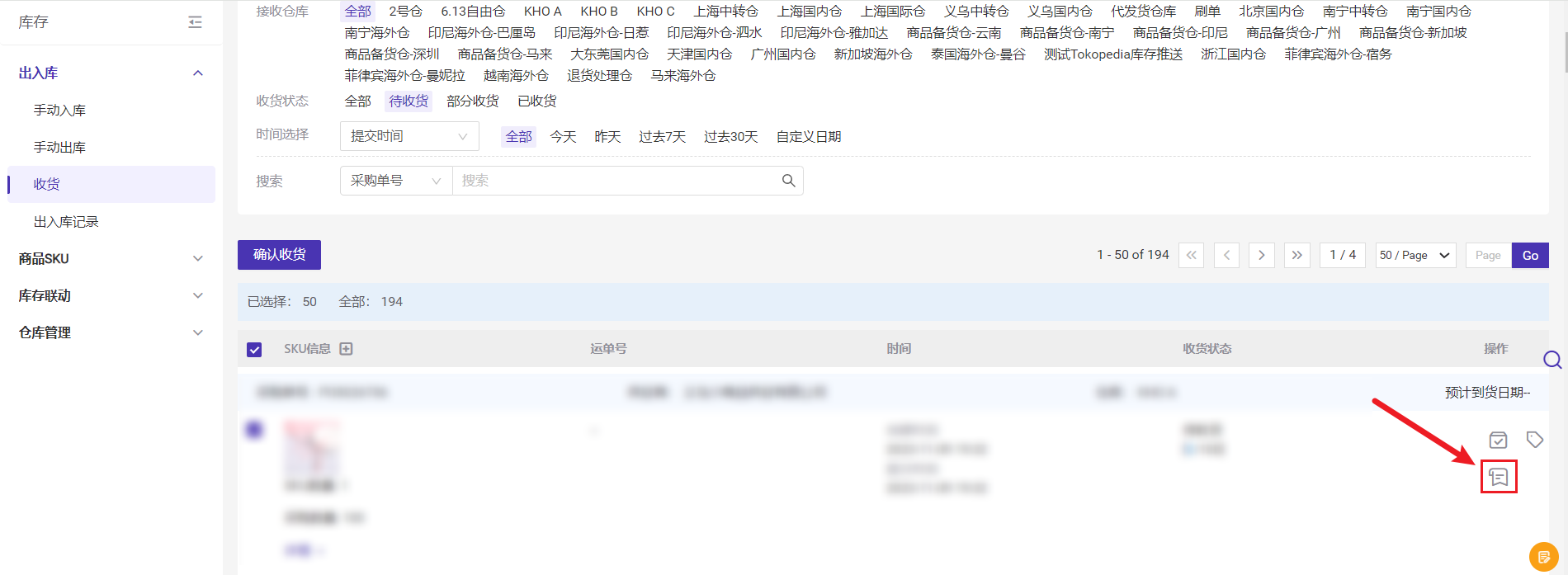Toggle the select-all checkbox in the table header
Screen dimensions: 1568x575
[x=254, y=350]
